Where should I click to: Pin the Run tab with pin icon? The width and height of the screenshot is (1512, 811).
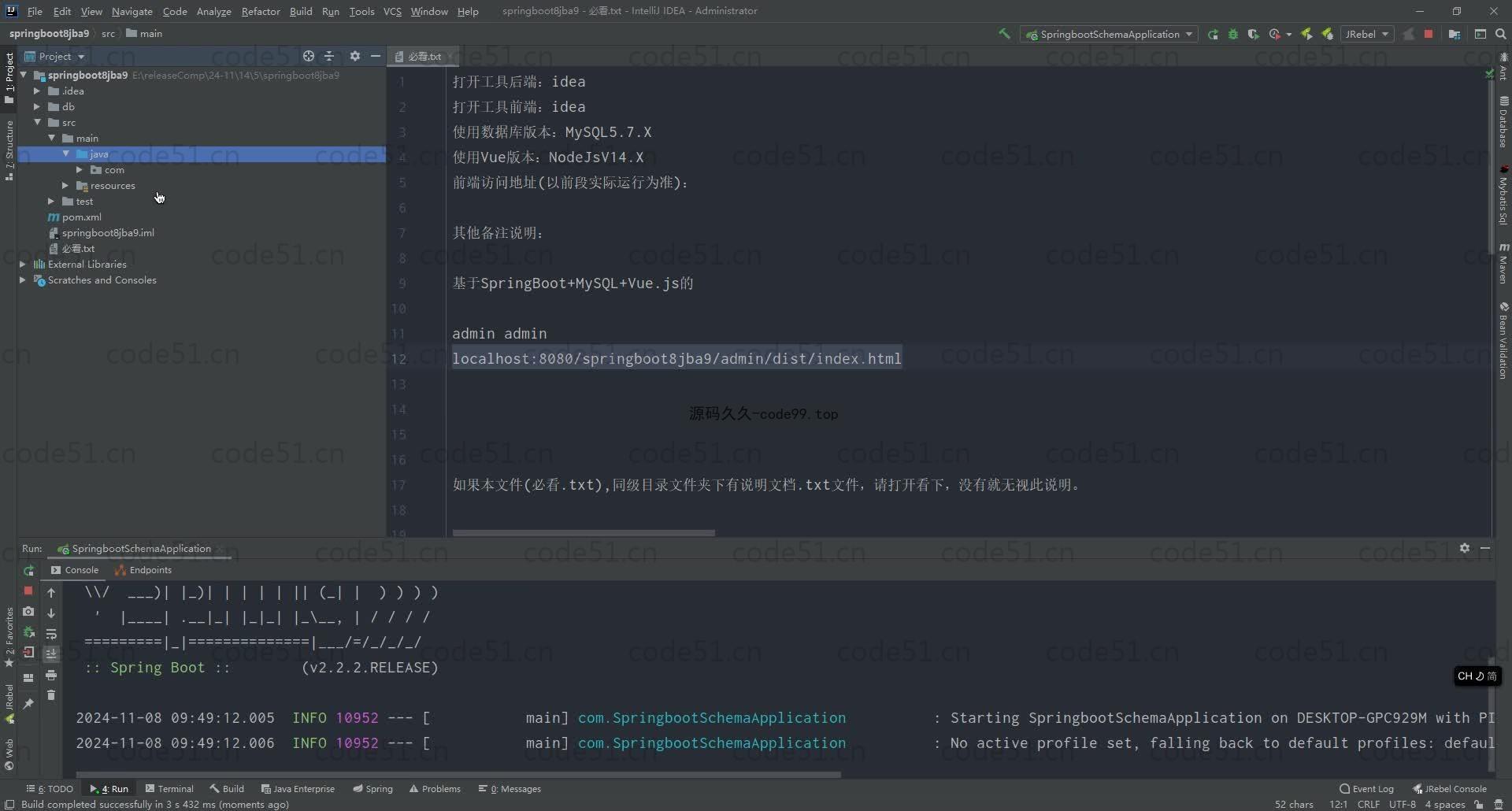(28, 703)
